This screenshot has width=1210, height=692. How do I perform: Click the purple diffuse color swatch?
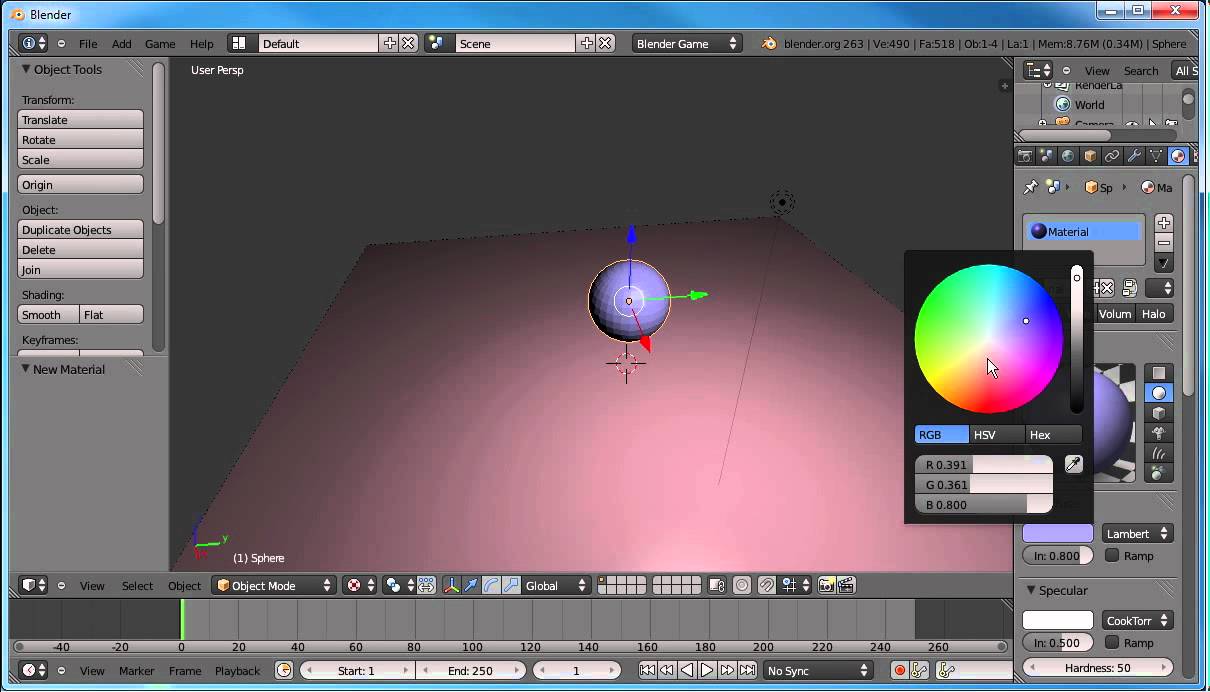[1058, 533]
